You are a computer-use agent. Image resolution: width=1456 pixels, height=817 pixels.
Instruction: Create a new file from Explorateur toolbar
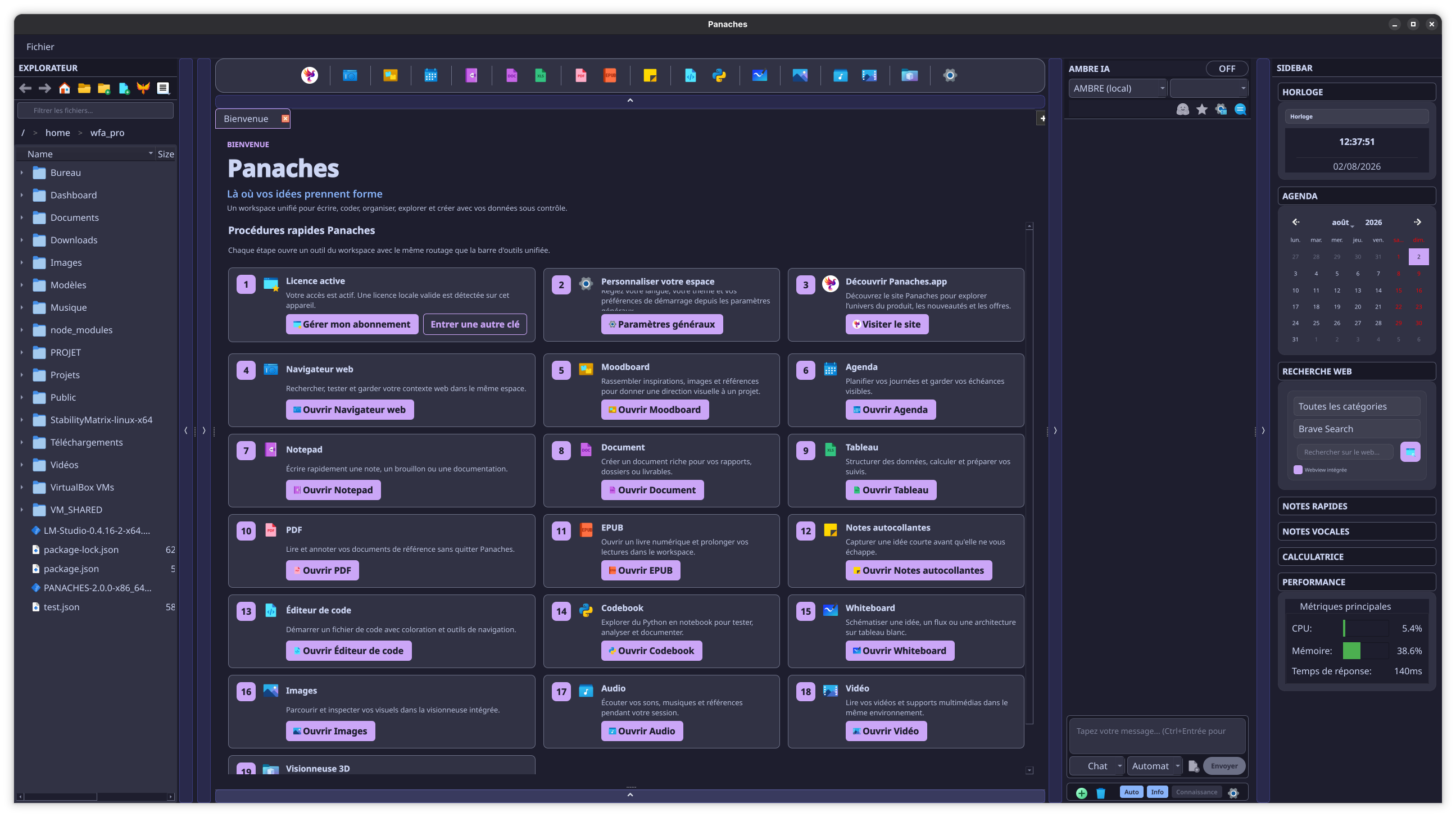click(124, 88)
